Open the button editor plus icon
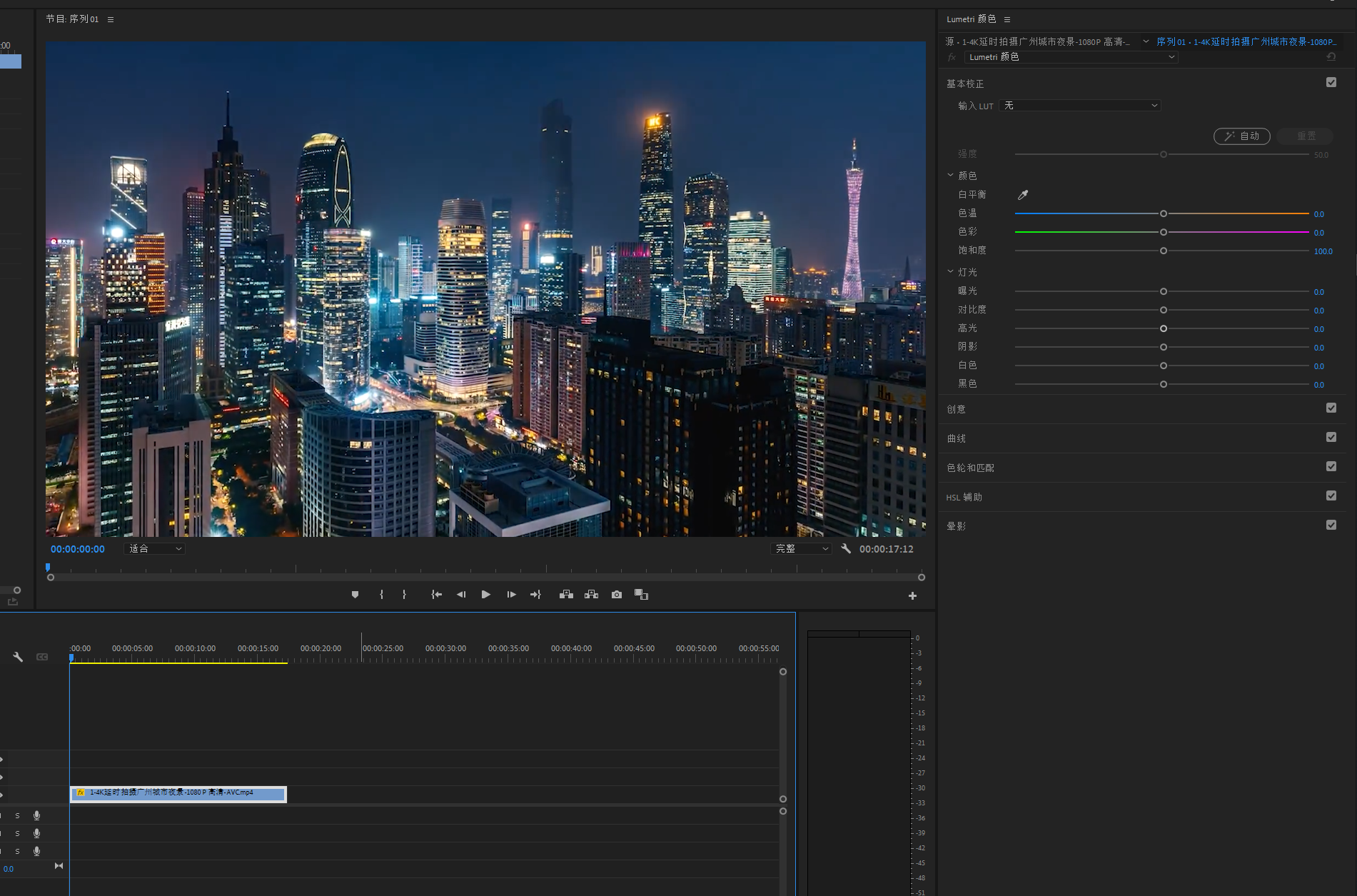1357x896 pixels. tap(912, 595)
